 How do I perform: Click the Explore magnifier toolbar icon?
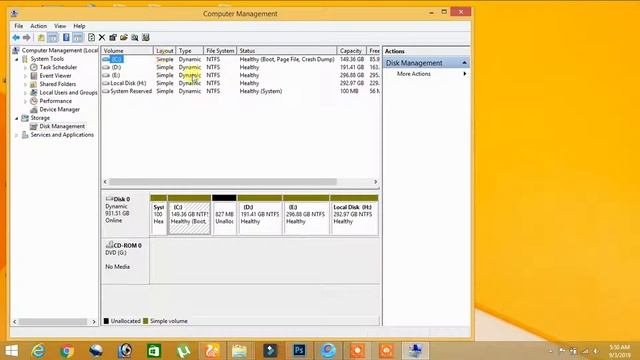[x=135, y=38]
